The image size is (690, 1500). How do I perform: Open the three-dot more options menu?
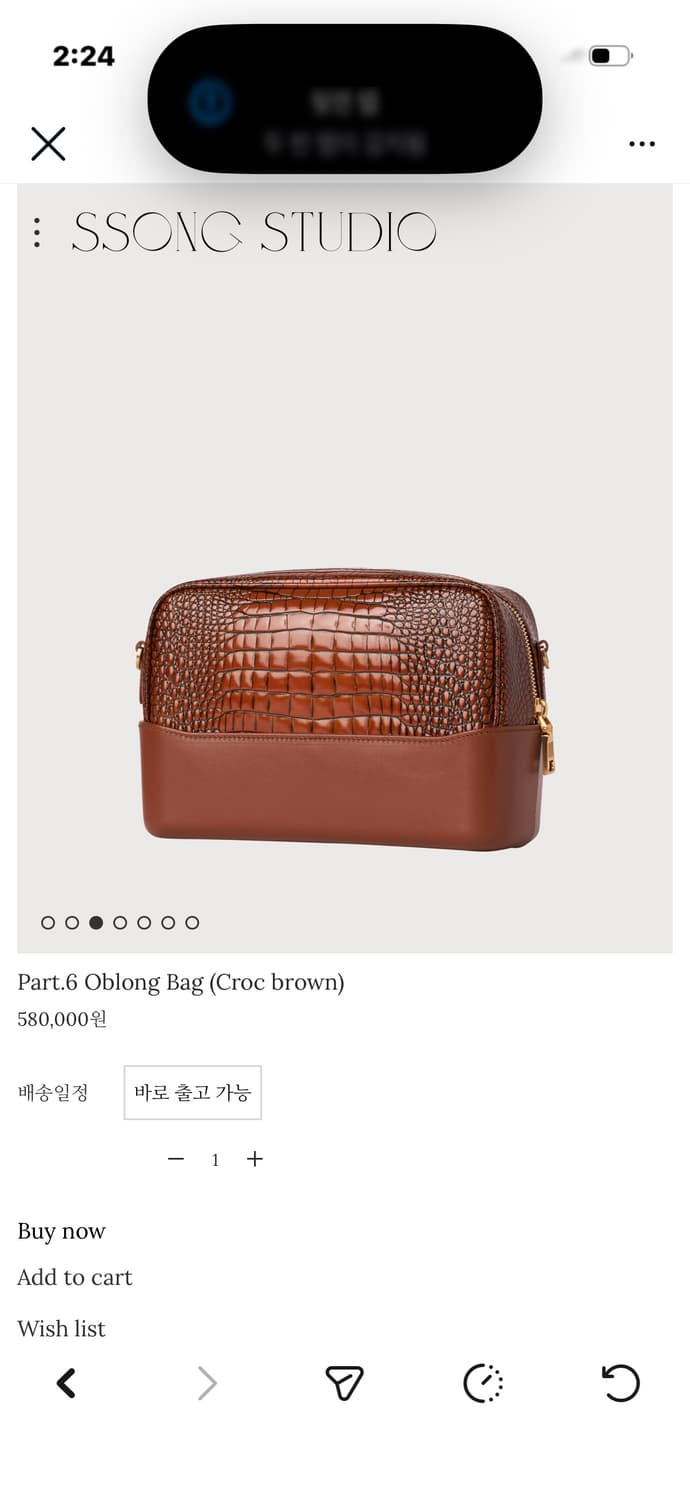pyautogui.click(x=642, y=144)
